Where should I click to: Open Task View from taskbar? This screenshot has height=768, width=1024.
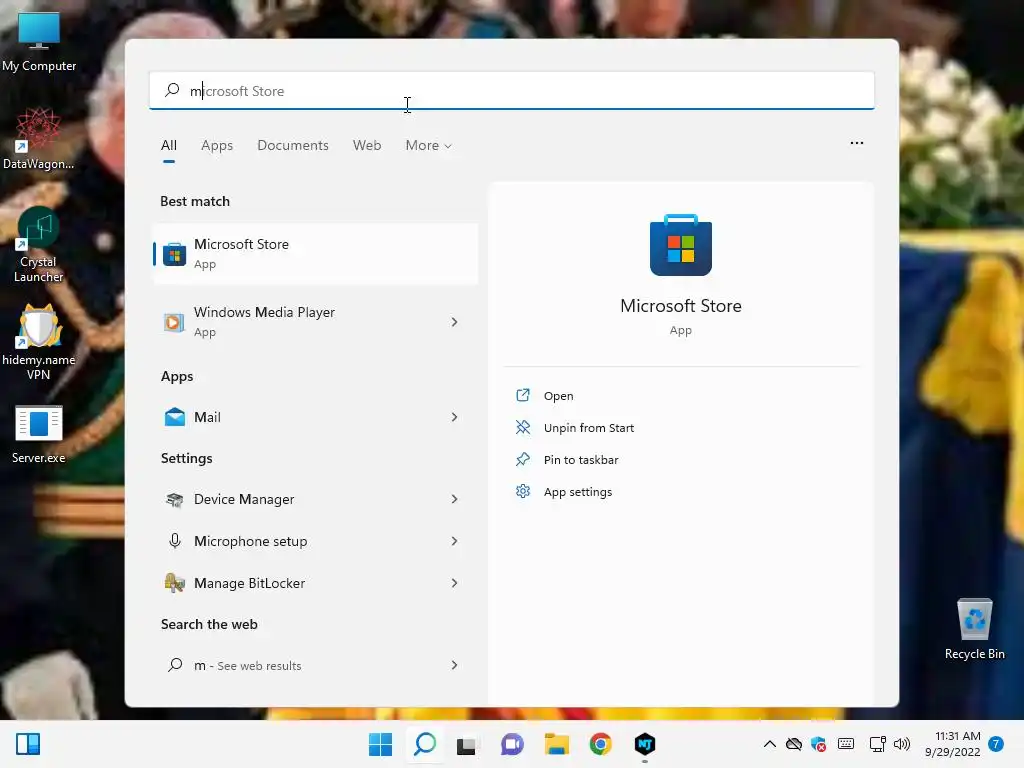pyautogui.click(x=467, y=744)
